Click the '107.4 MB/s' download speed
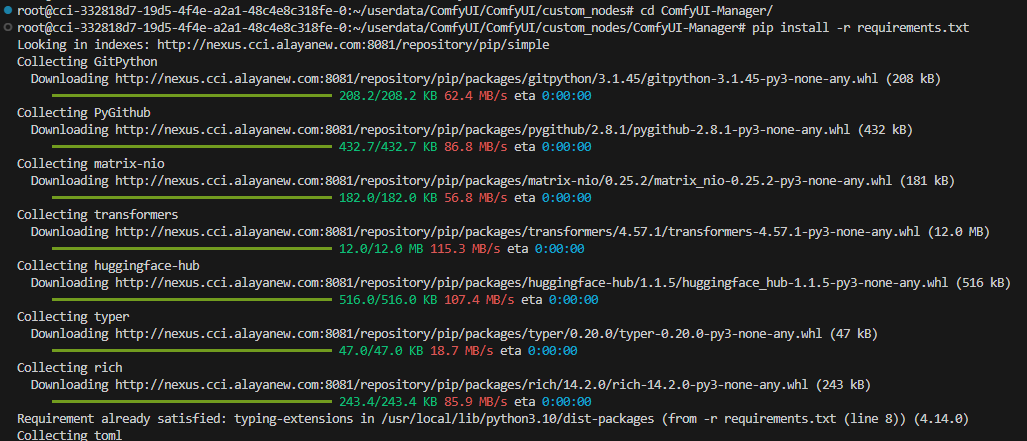 click(479, 300)
